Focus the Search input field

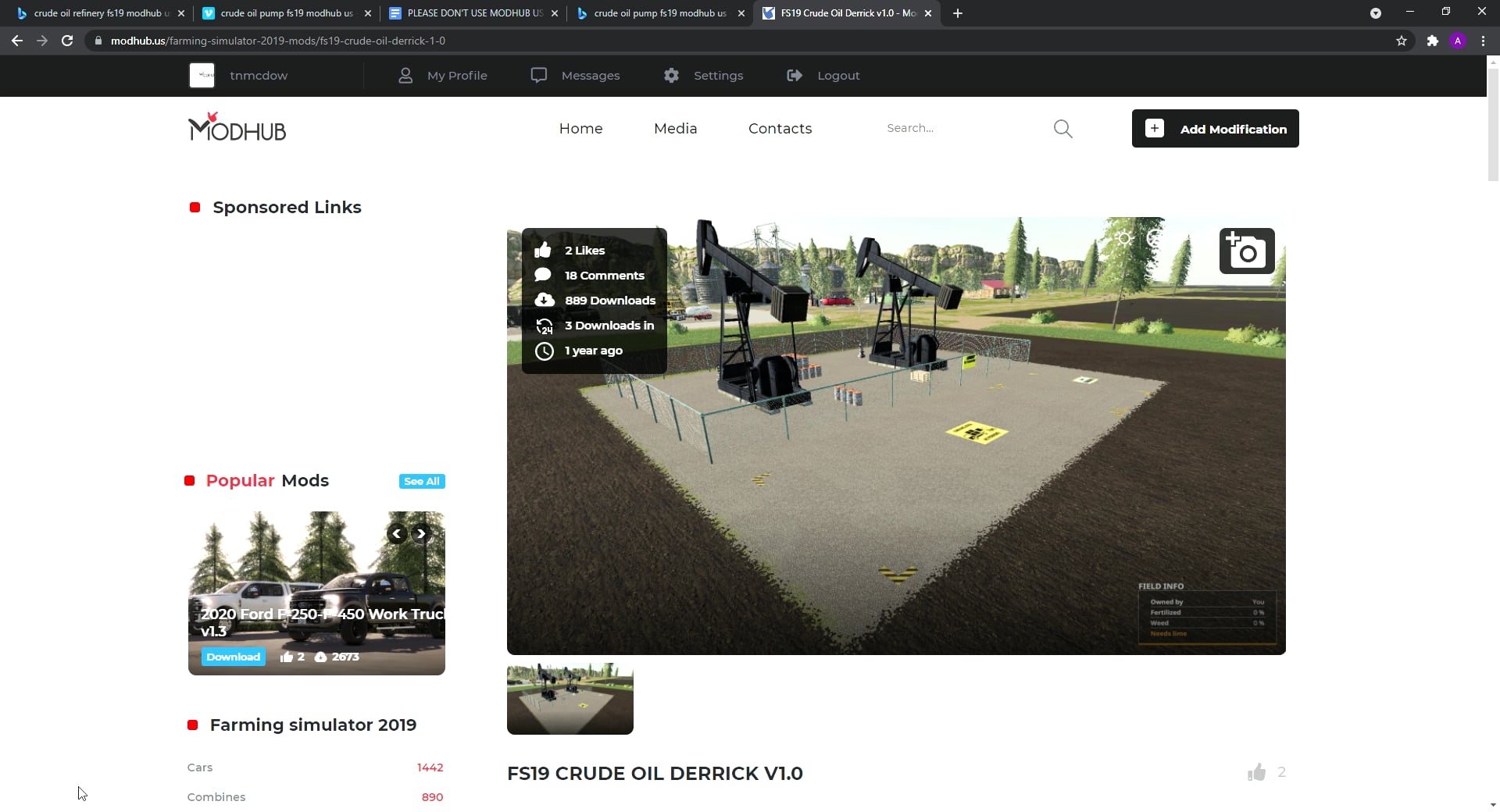[965, 128]
